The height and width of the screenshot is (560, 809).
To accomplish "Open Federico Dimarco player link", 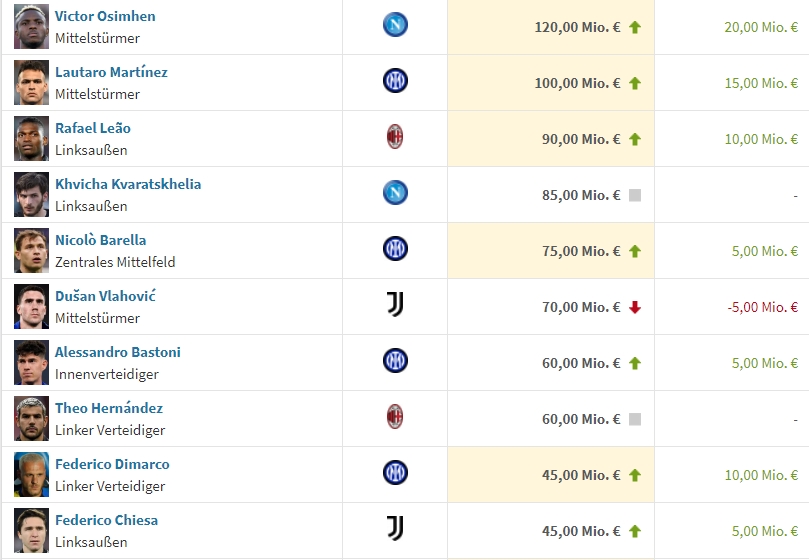I will pyautogui.click(x=112, y=464).
